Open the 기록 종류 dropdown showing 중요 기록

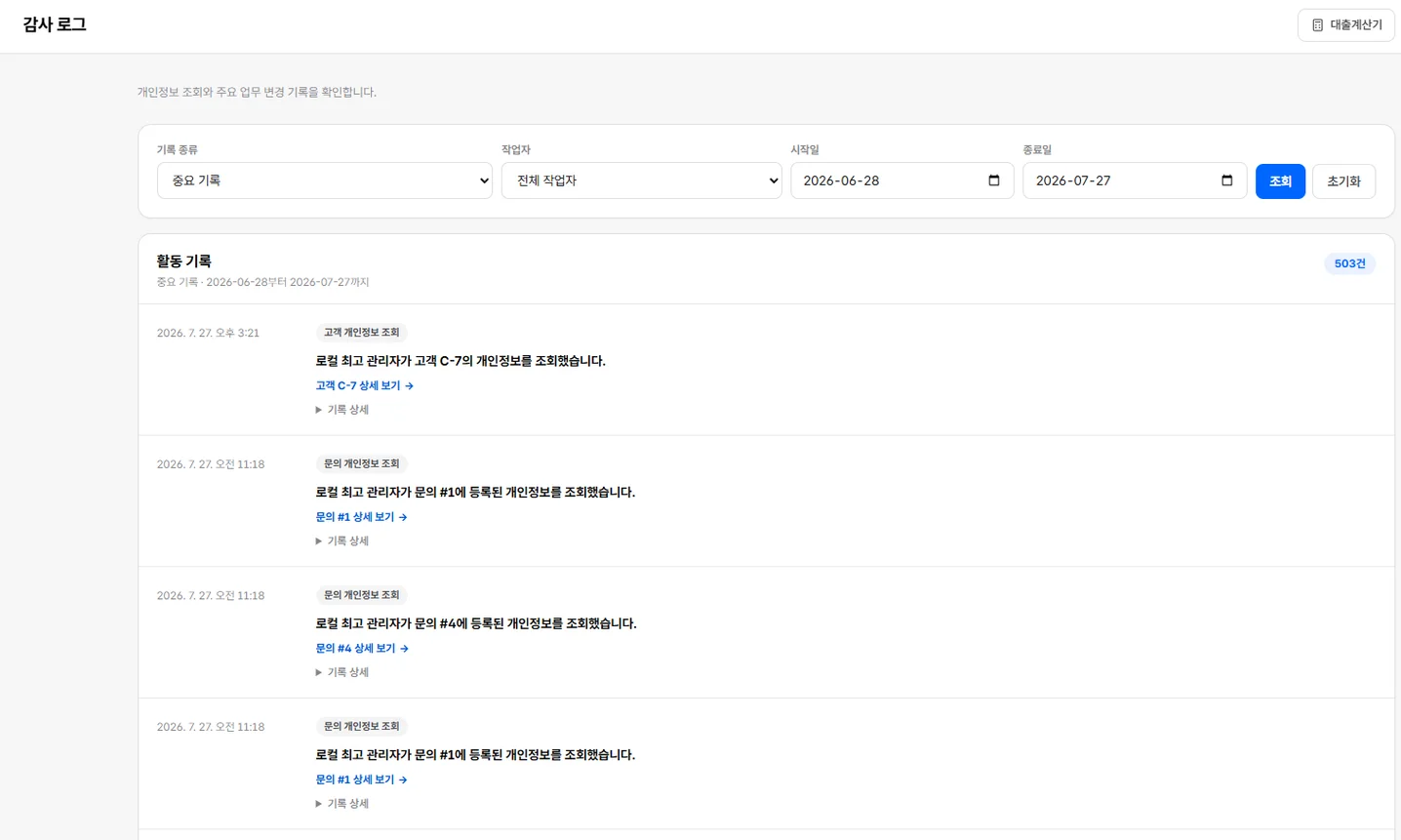coord(325,180)
